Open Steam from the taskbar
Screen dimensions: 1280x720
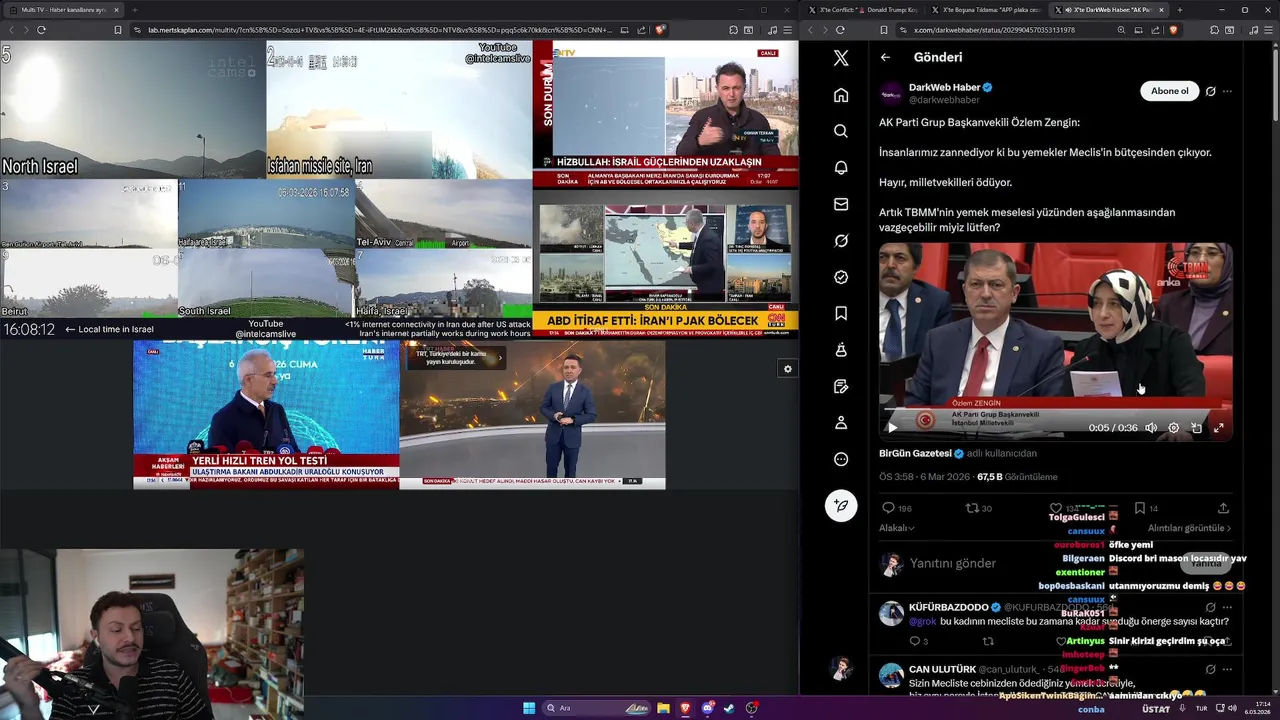pos(729,708)
